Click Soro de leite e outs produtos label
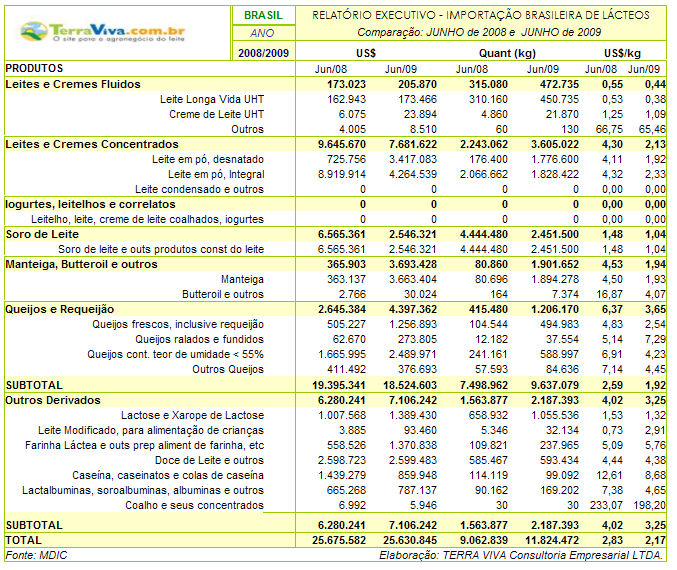 click(x=161, y=249)
